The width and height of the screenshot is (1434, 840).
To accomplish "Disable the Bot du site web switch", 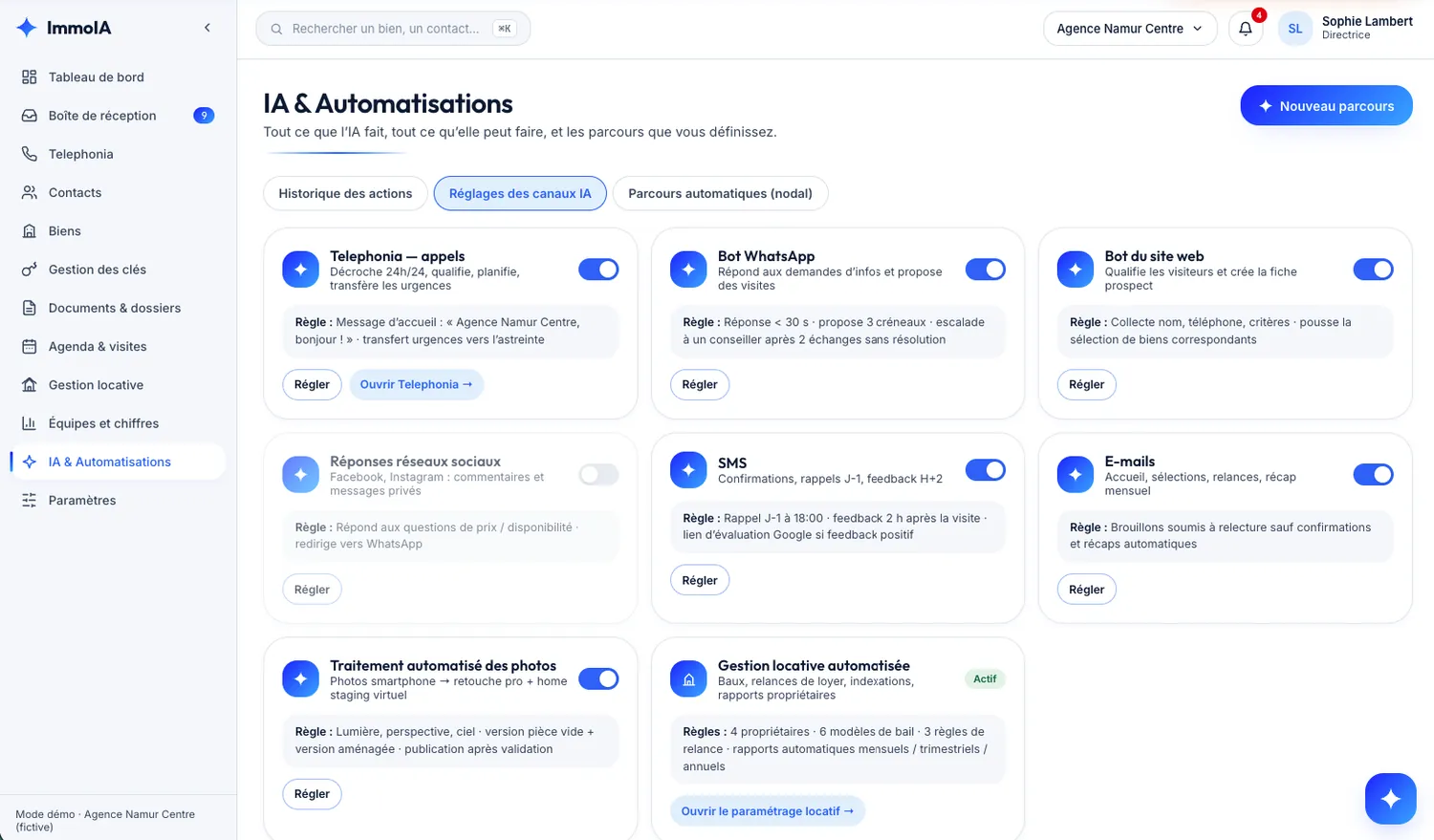I will [1373, 269].
